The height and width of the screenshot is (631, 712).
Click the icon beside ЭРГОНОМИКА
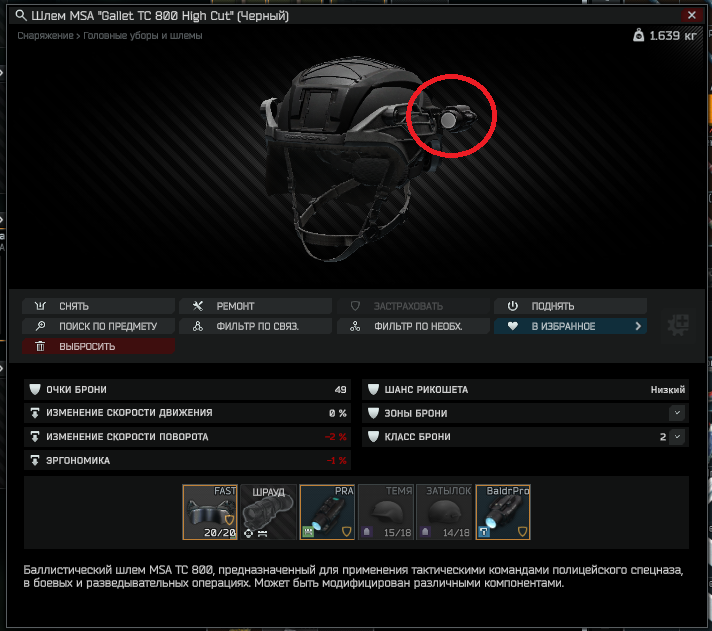[35, 460]
